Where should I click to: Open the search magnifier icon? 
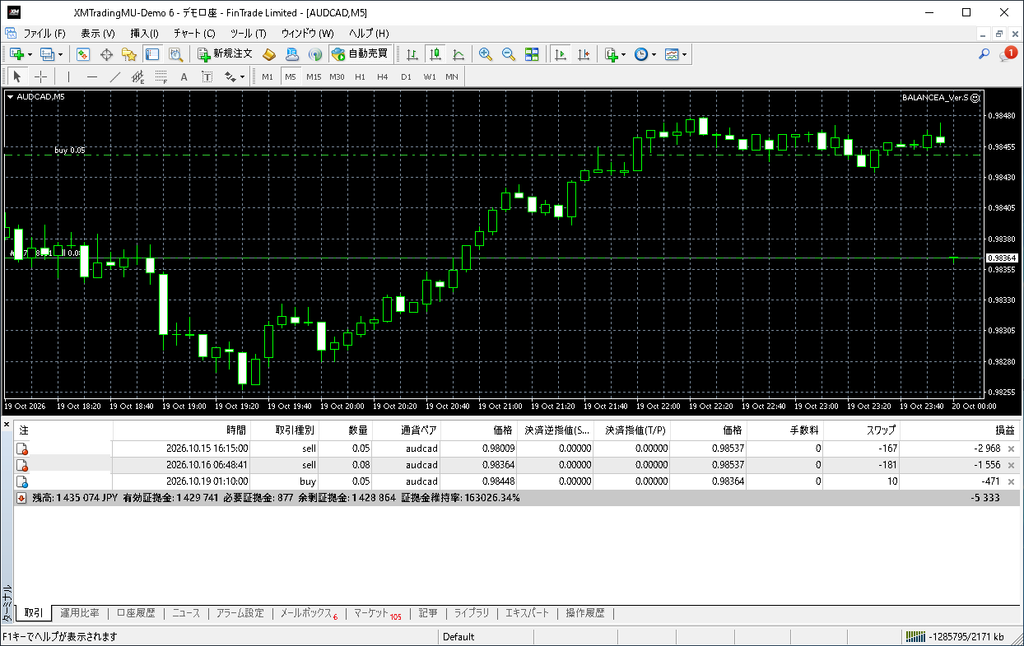(984, 54)
